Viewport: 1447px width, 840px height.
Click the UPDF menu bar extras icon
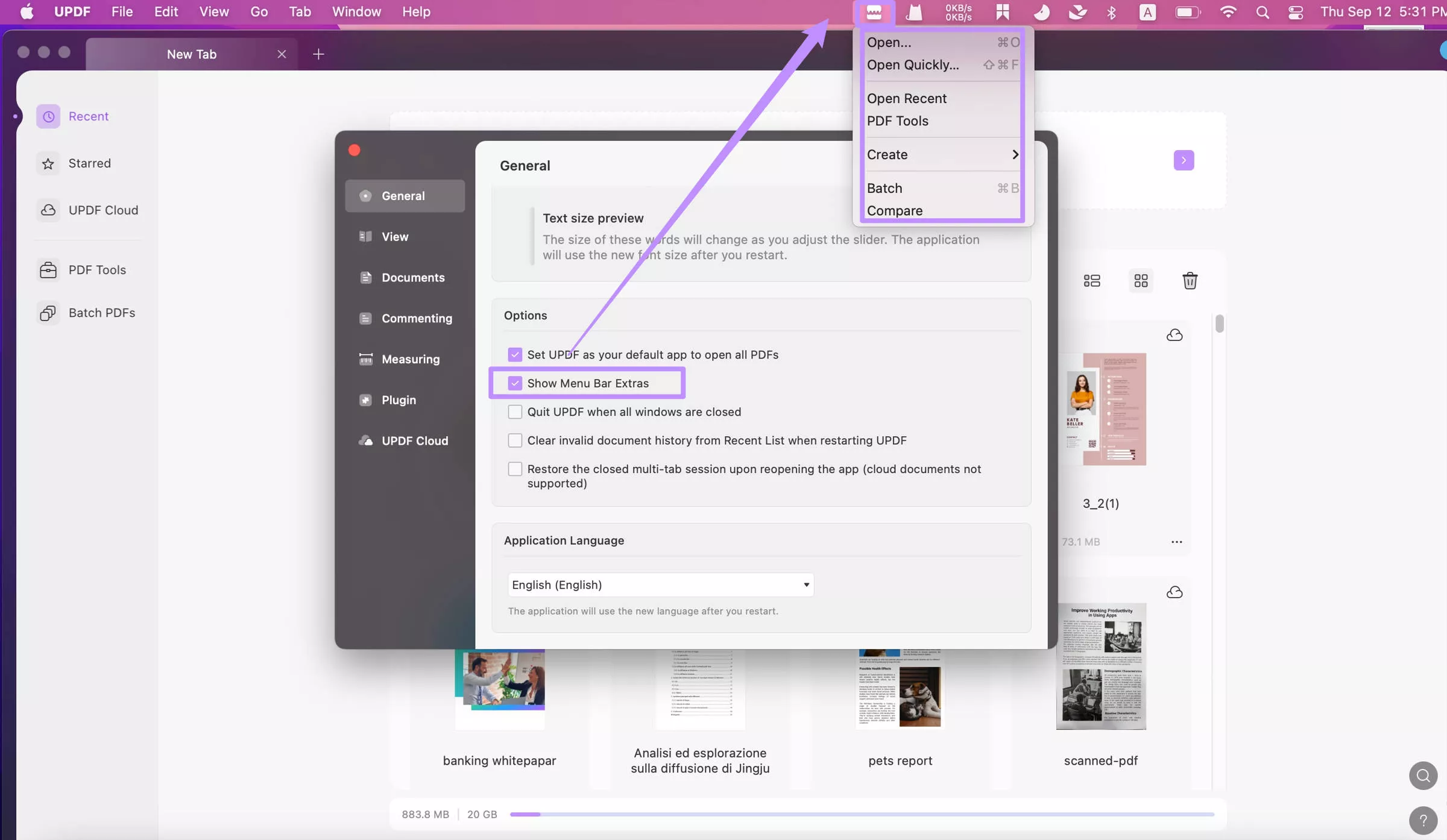(x=874, y=12)
